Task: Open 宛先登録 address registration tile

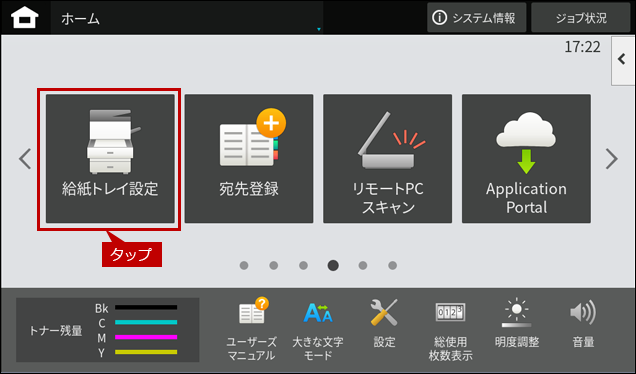Action: click(249, 159)
